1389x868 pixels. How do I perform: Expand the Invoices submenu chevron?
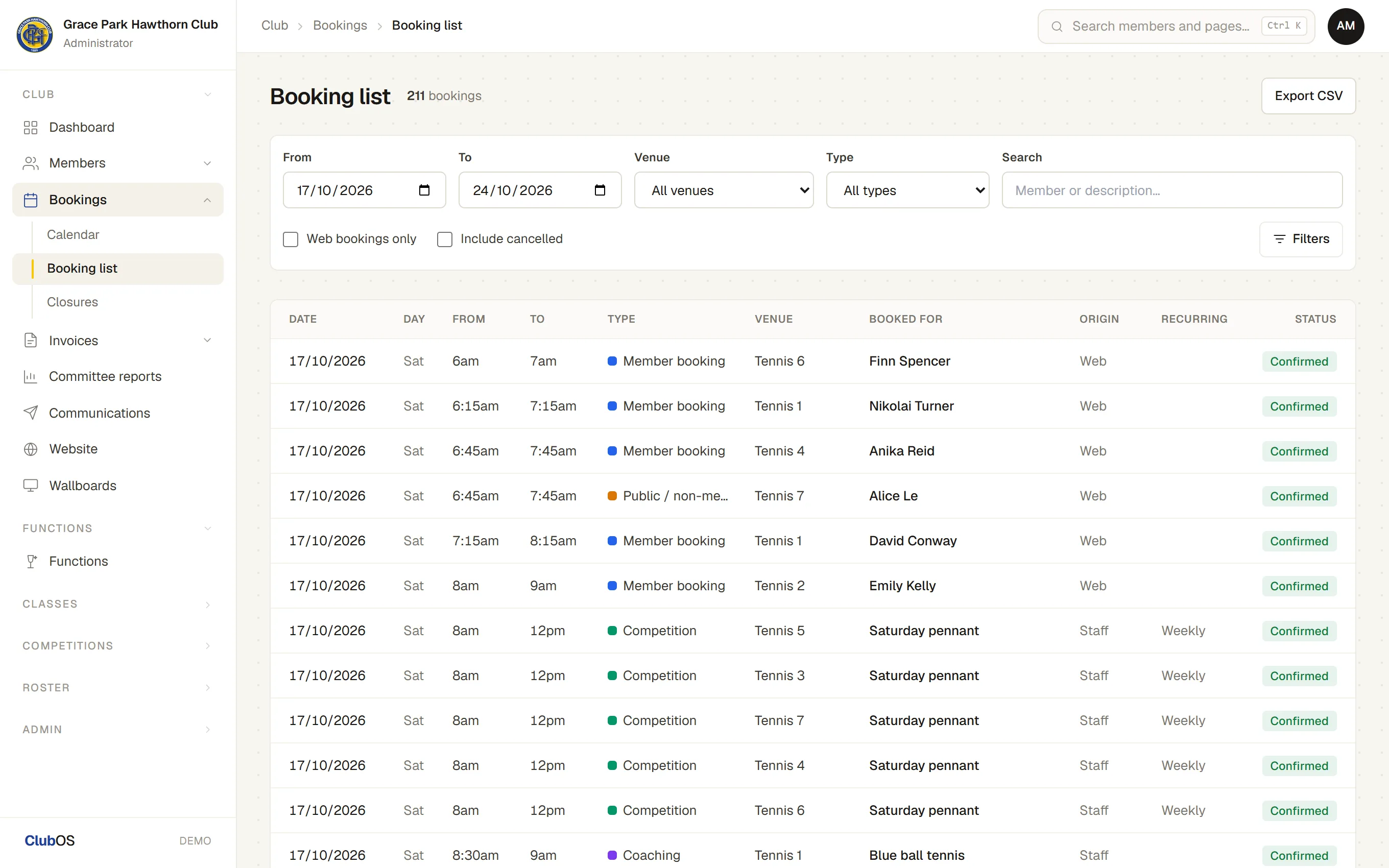(x=207, y=341)
